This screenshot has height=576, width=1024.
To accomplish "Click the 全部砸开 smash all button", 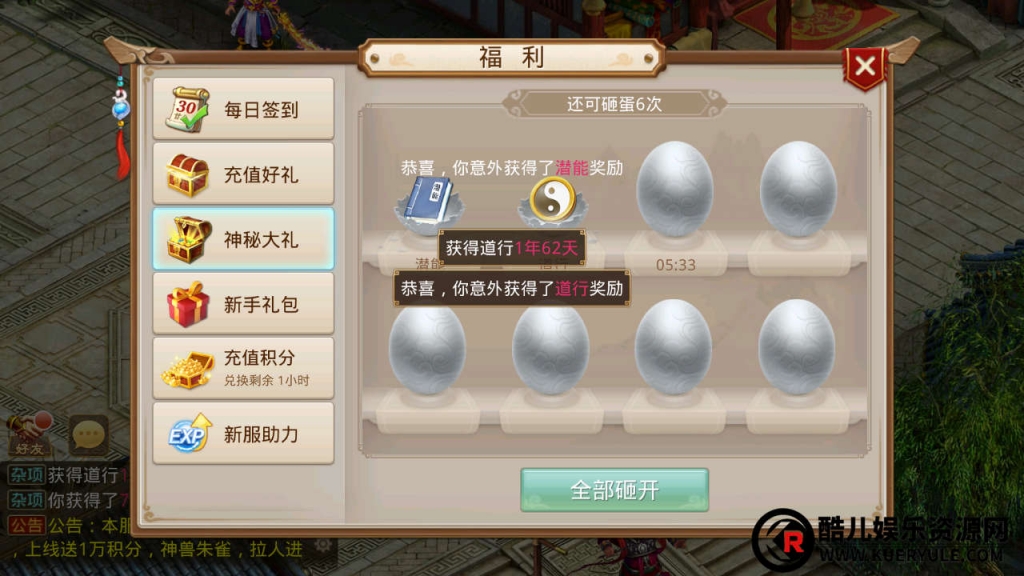I will (614, 490).
